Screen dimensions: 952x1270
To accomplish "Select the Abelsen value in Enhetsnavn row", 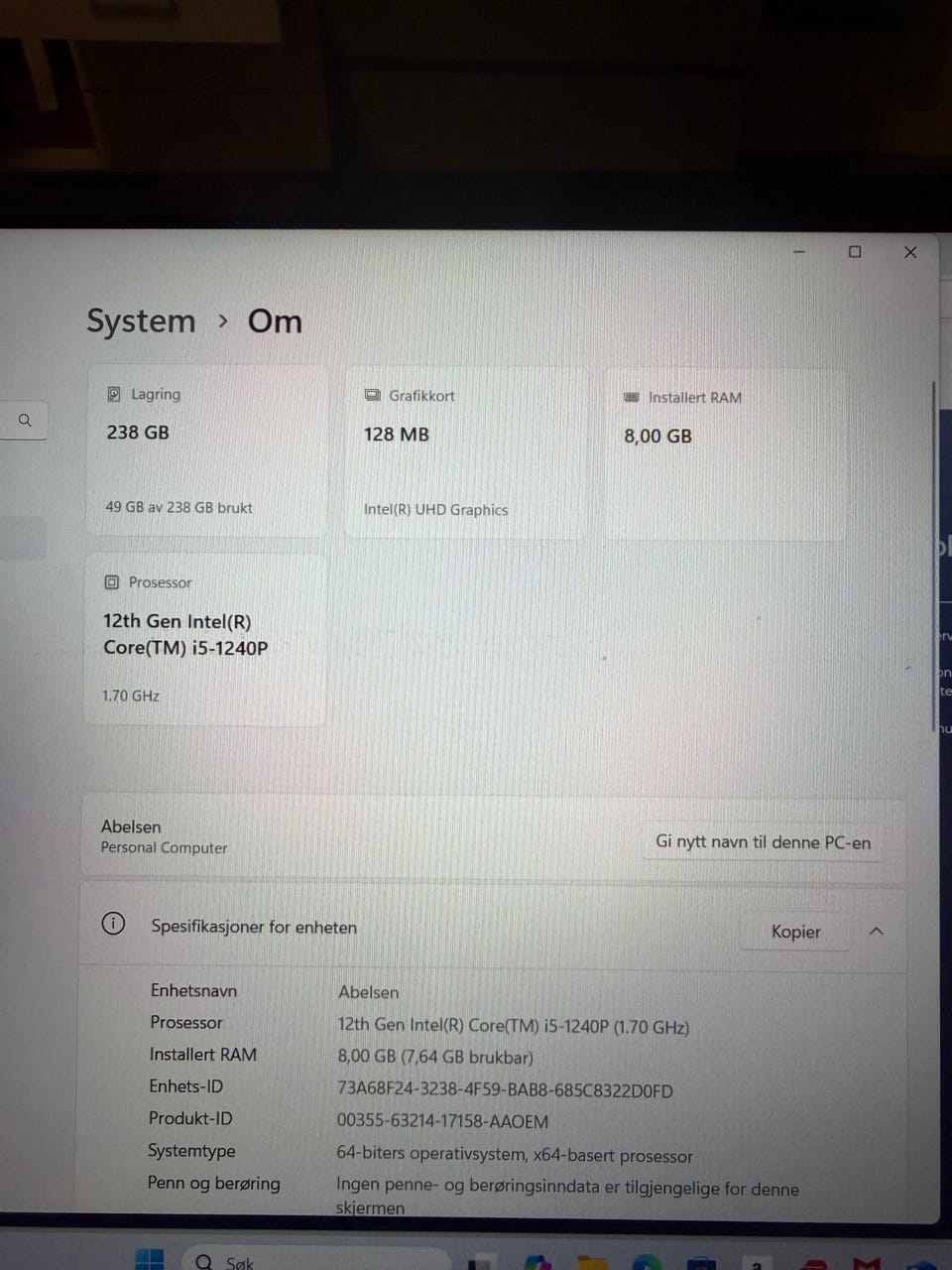I will tap(369, 992).
